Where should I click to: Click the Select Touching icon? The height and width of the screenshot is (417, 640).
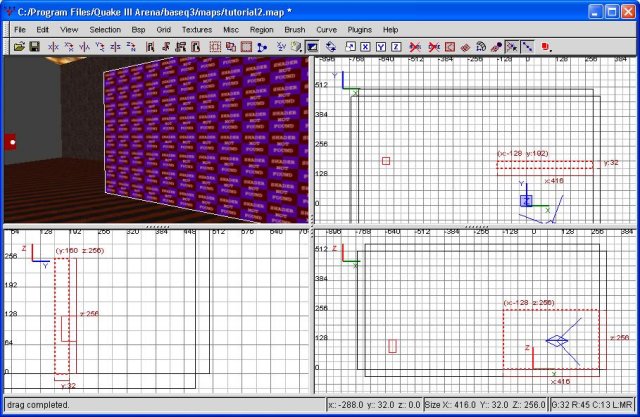point(165,47)
